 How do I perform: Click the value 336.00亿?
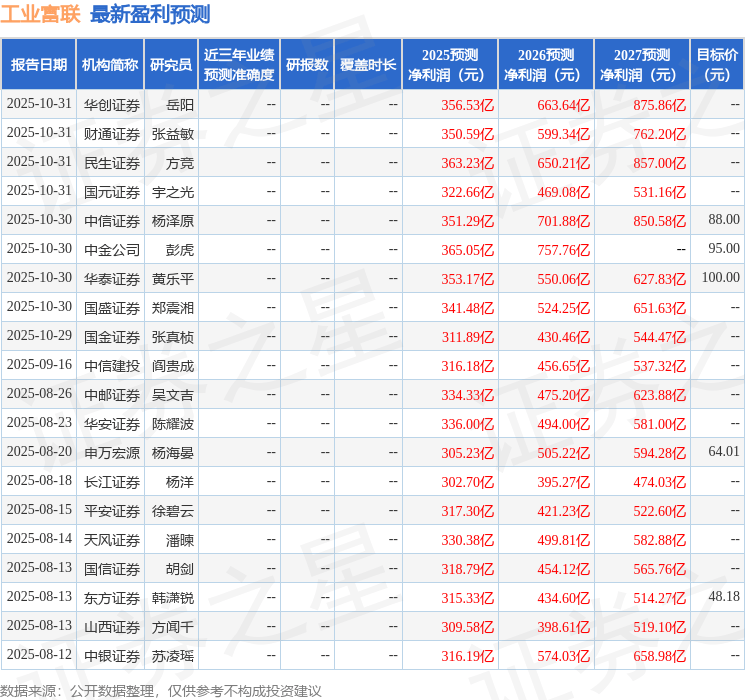(468, 424)
